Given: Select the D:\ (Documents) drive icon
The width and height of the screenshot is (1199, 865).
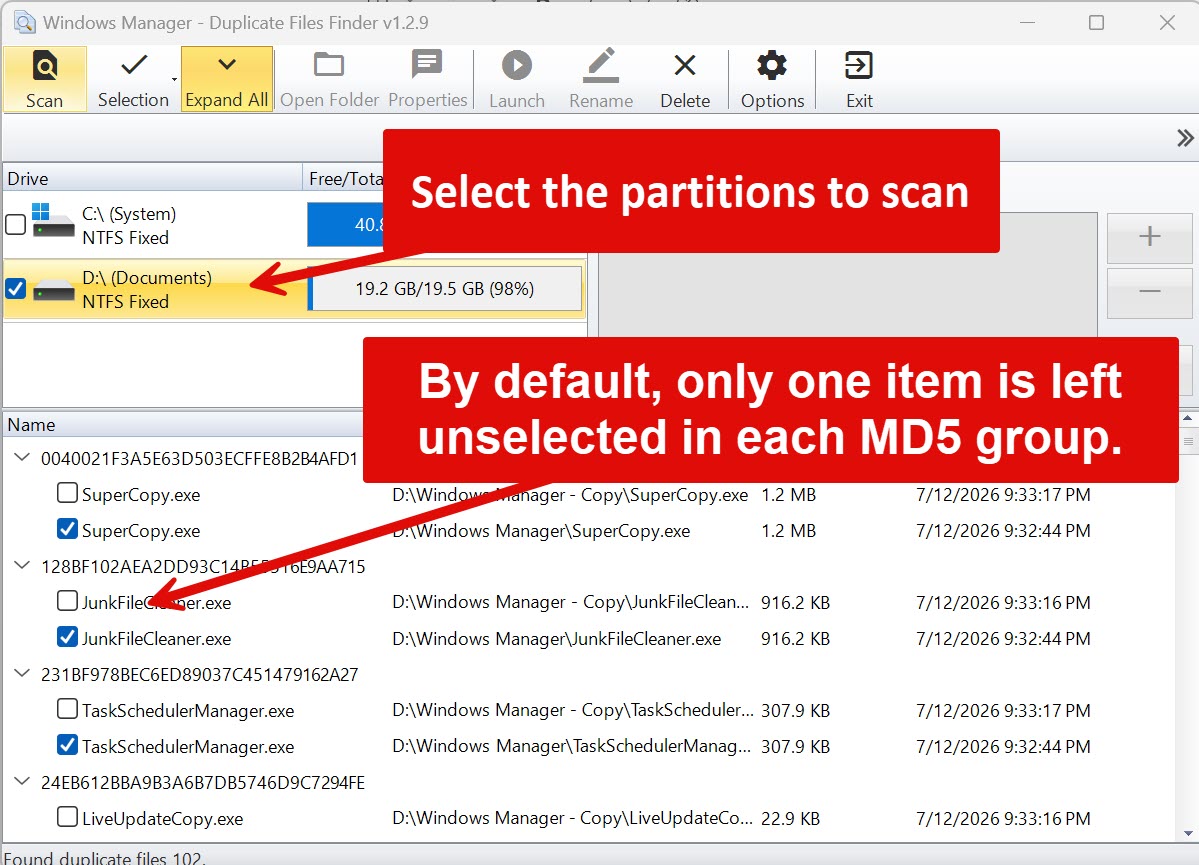Looking at the screenshot, I should tap(54, 291).
